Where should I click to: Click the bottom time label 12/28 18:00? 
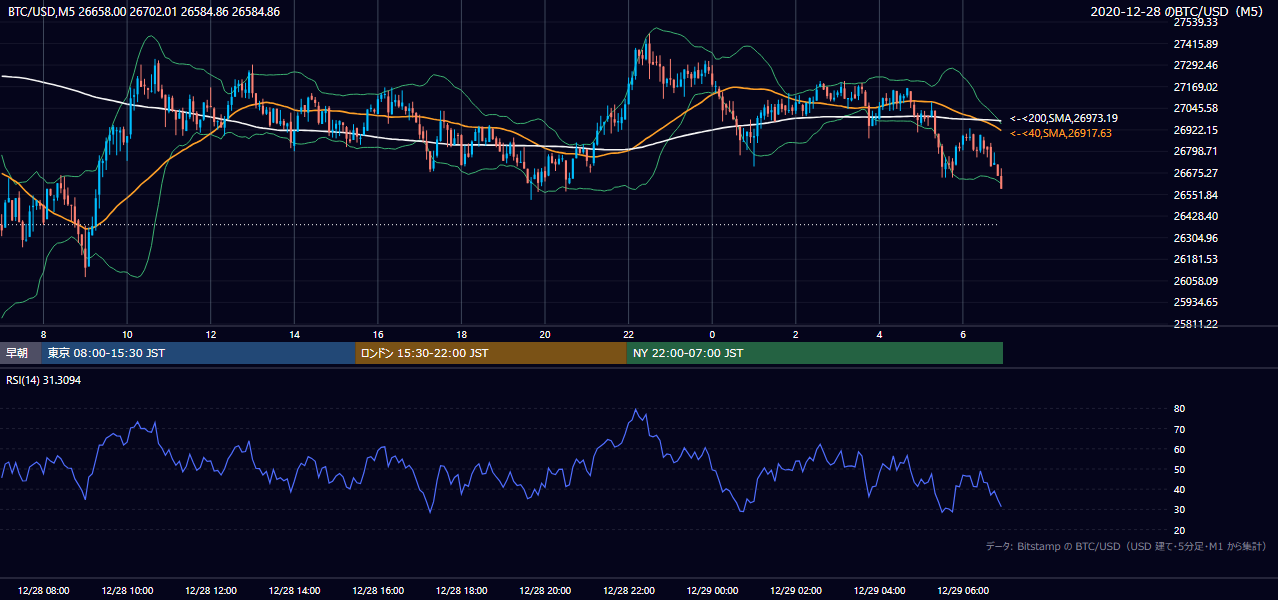click(461, 591)
